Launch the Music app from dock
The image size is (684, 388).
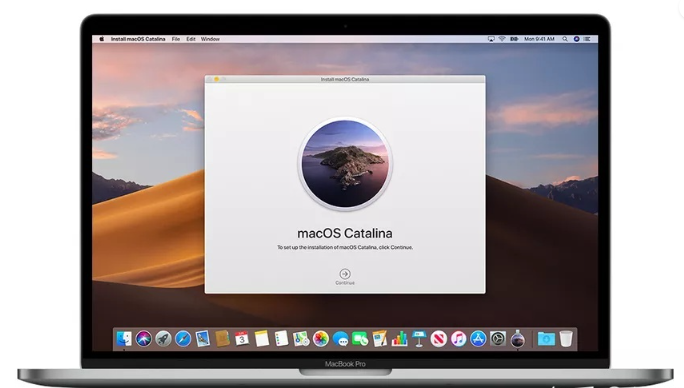458,339
